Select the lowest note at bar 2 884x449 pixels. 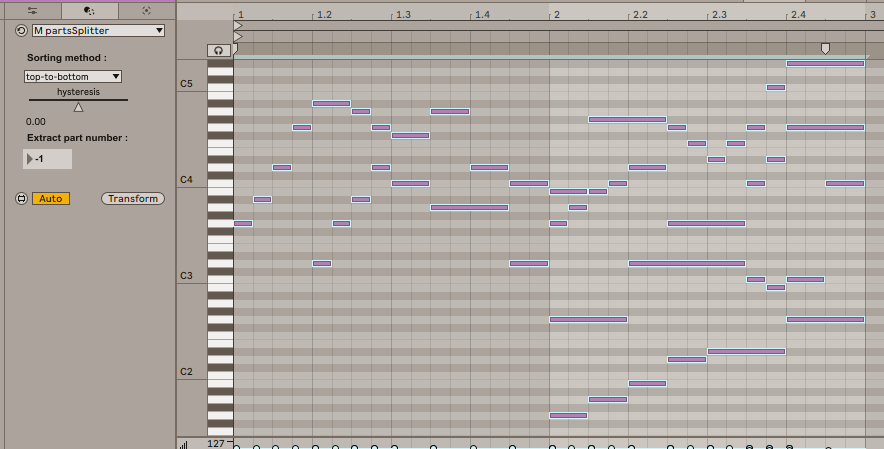coord(568,416)
